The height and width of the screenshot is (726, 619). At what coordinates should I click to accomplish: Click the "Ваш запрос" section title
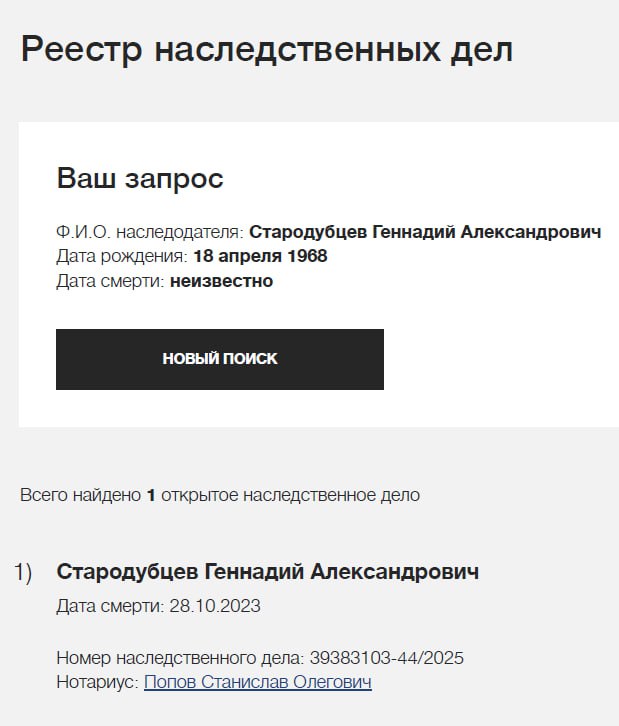(140, 179)
